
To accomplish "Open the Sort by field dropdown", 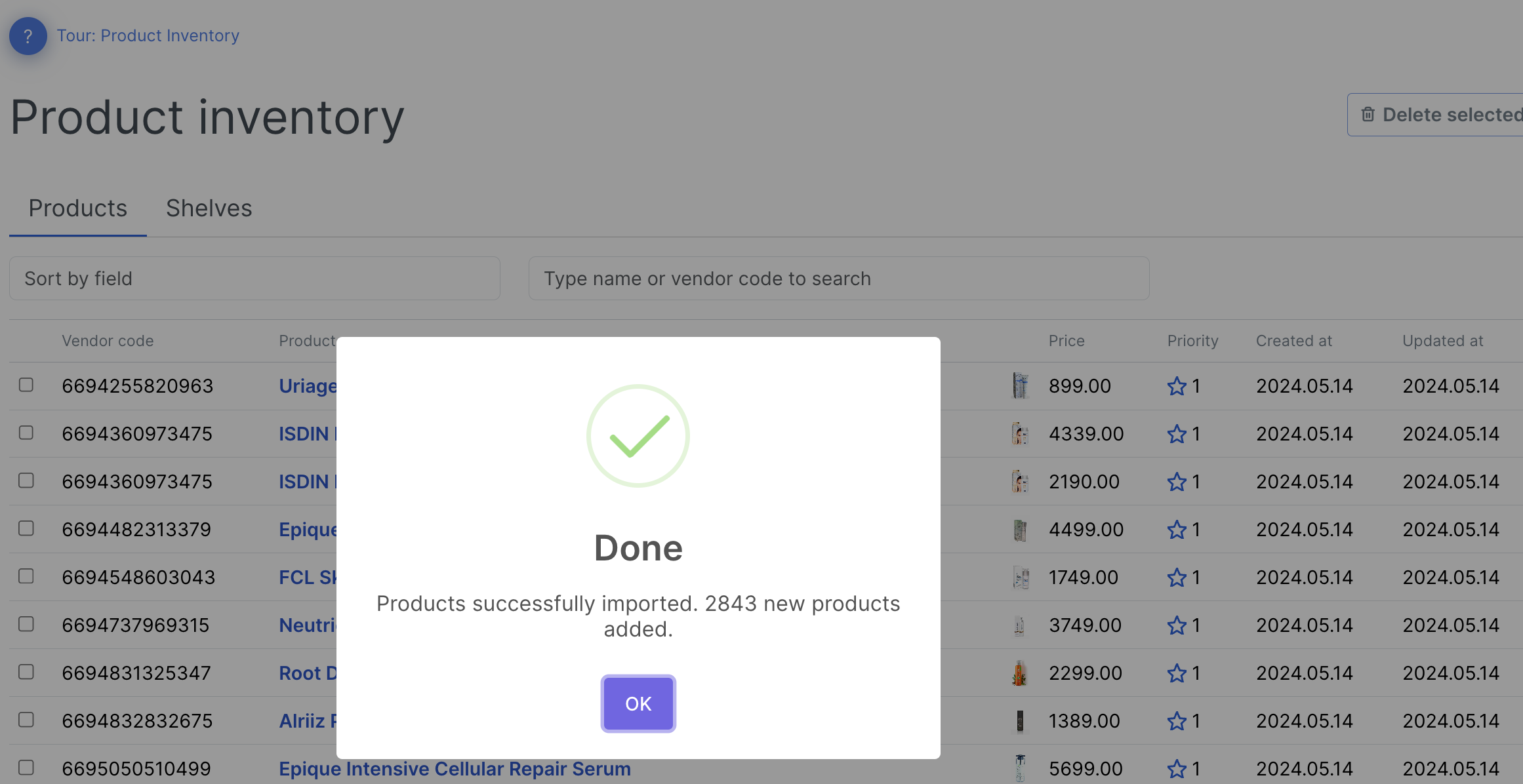I will point(254,279).
